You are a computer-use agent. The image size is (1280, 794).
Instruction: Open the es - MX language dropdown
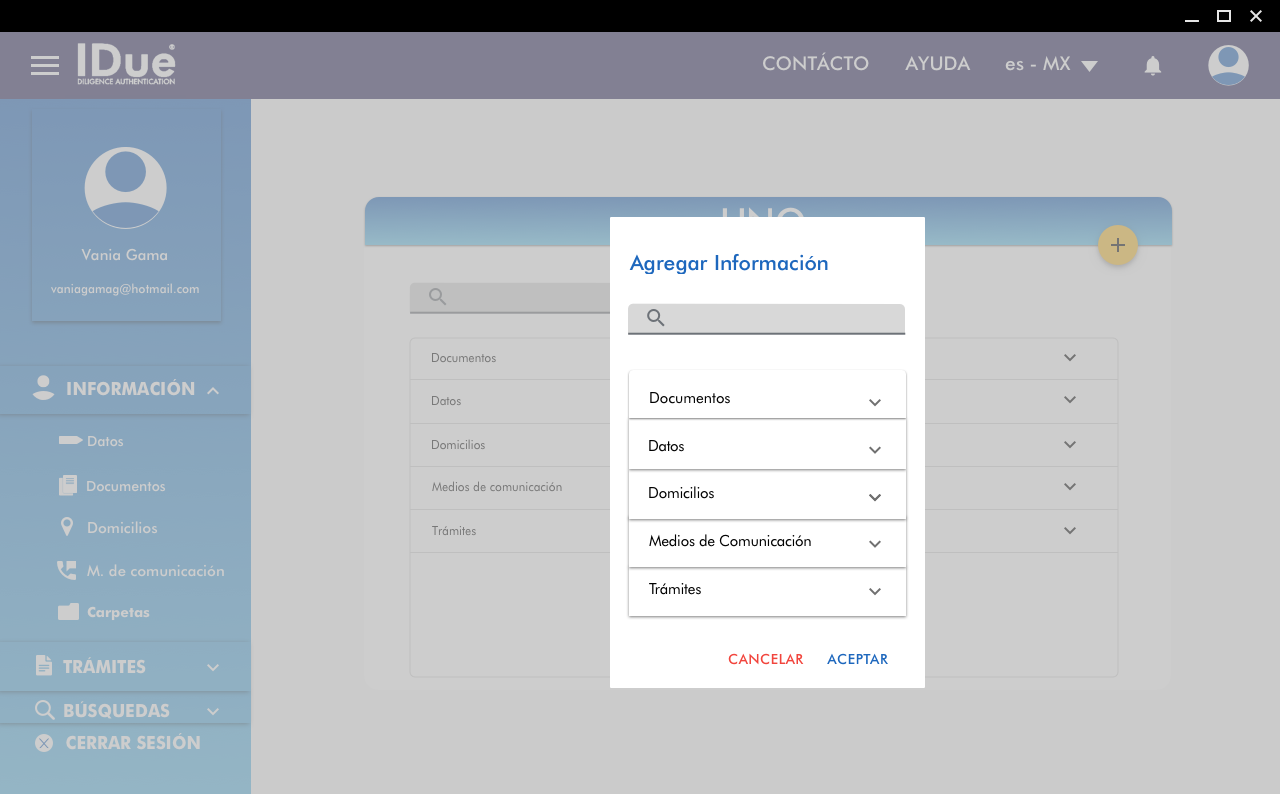(x=1051, y=65)
